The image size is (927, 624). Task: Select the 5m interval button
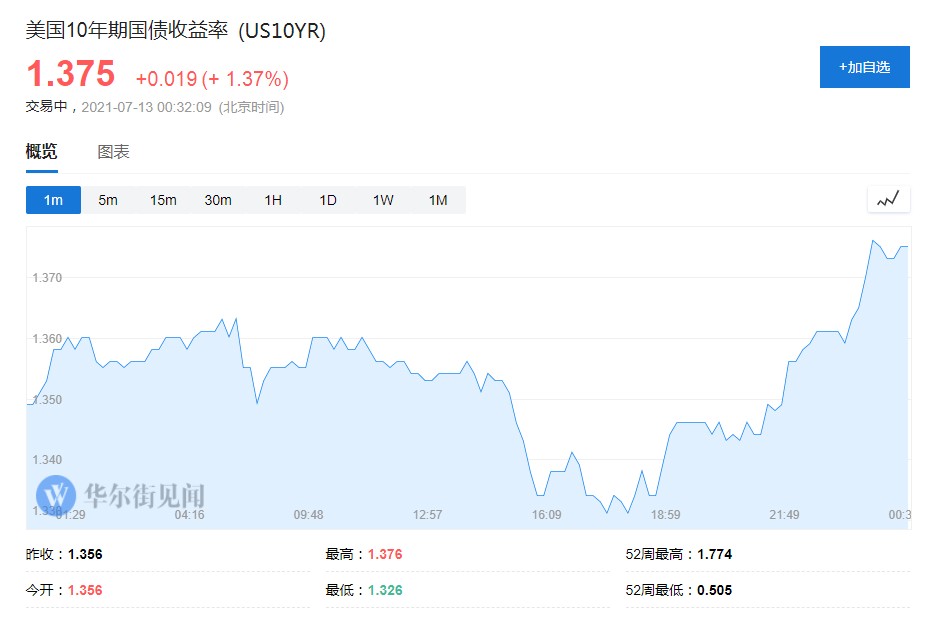pos(108,200)
